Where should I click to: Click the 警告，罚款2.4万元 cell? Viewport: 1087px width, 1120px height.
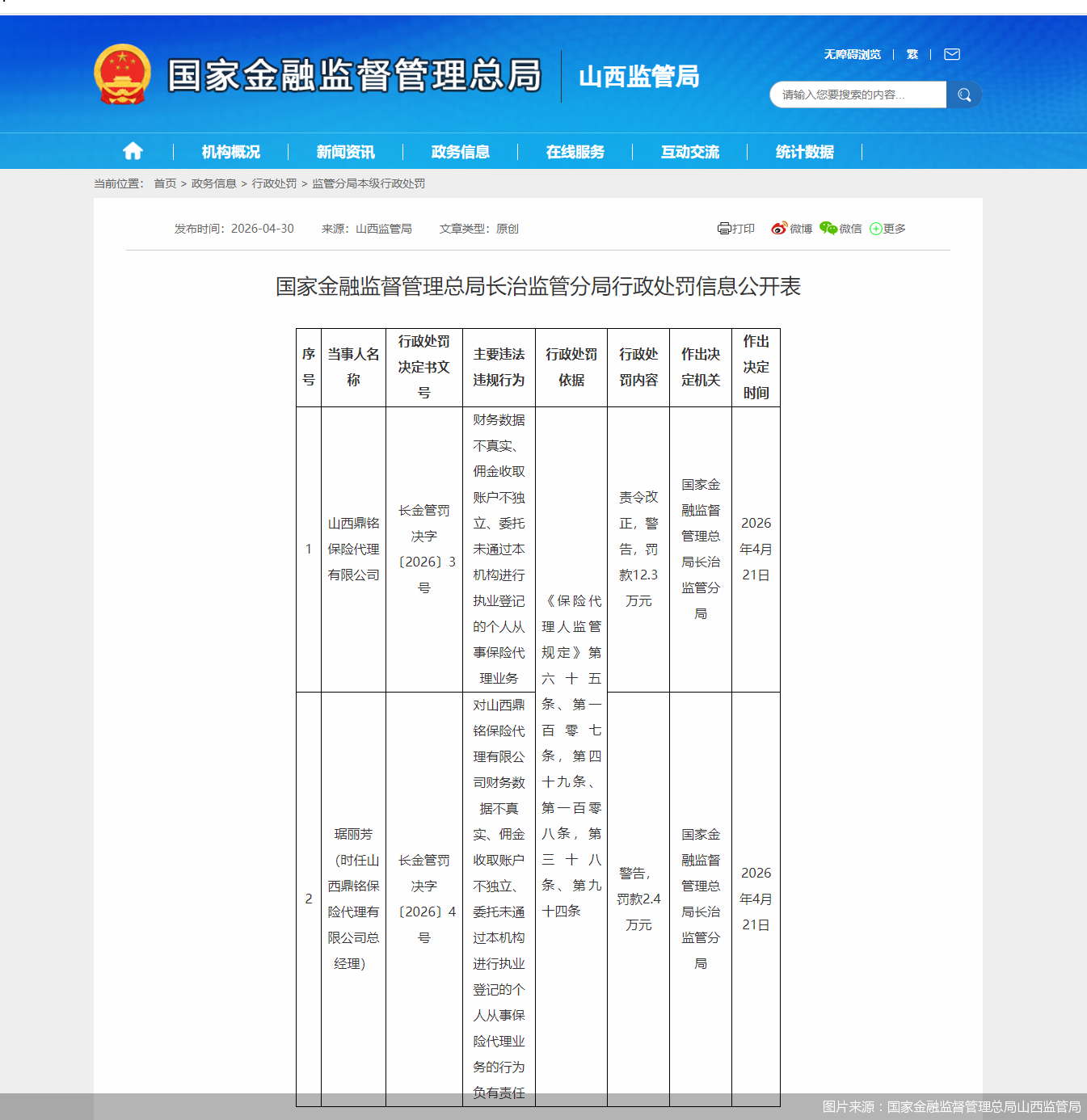(638, 899)
